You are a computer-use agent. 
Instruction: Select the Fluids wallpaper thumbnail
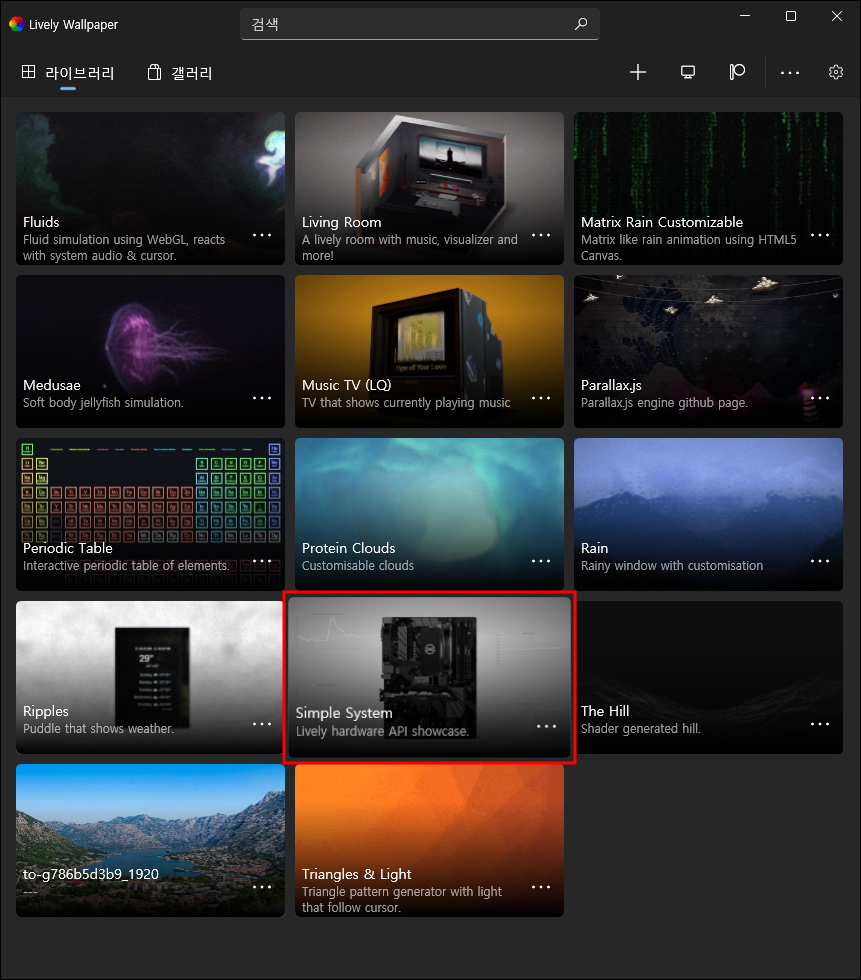(151, 188)
